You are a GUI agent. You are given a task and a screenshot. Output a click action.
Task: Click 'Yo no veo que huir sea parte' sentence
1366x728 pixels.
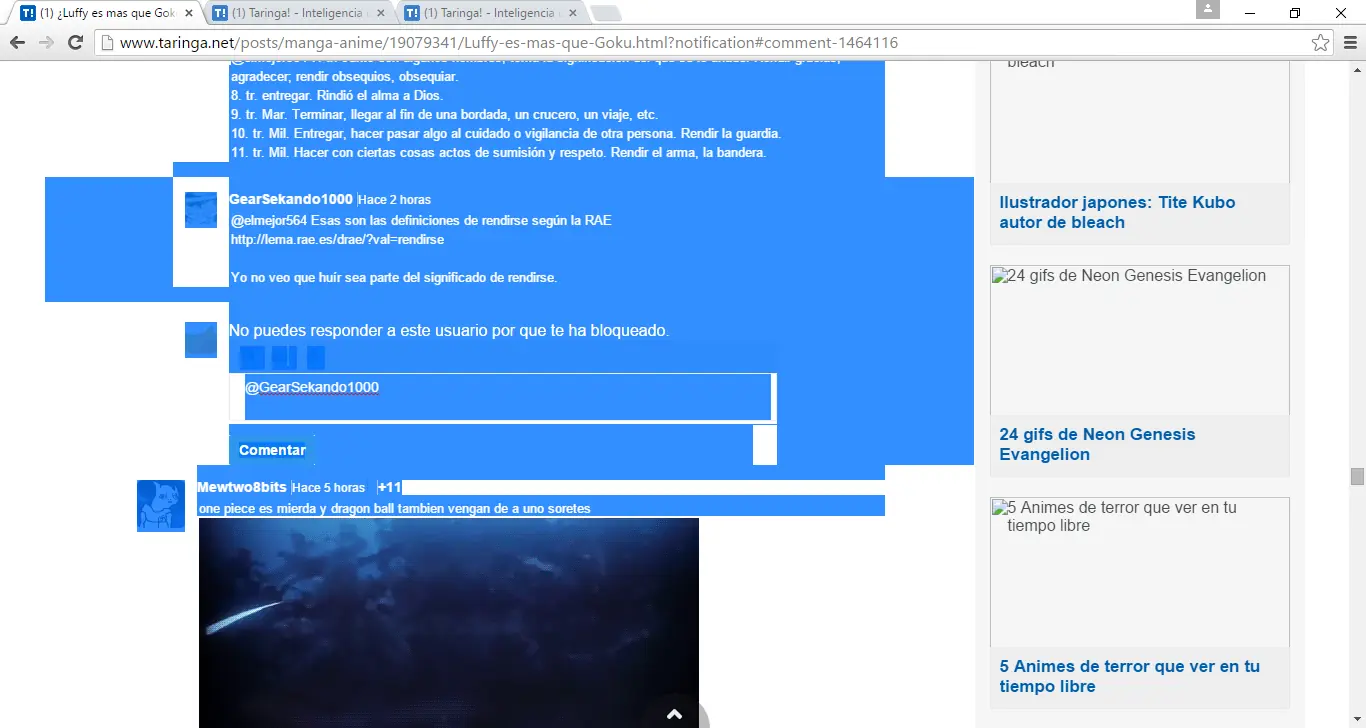coord(394,277)
